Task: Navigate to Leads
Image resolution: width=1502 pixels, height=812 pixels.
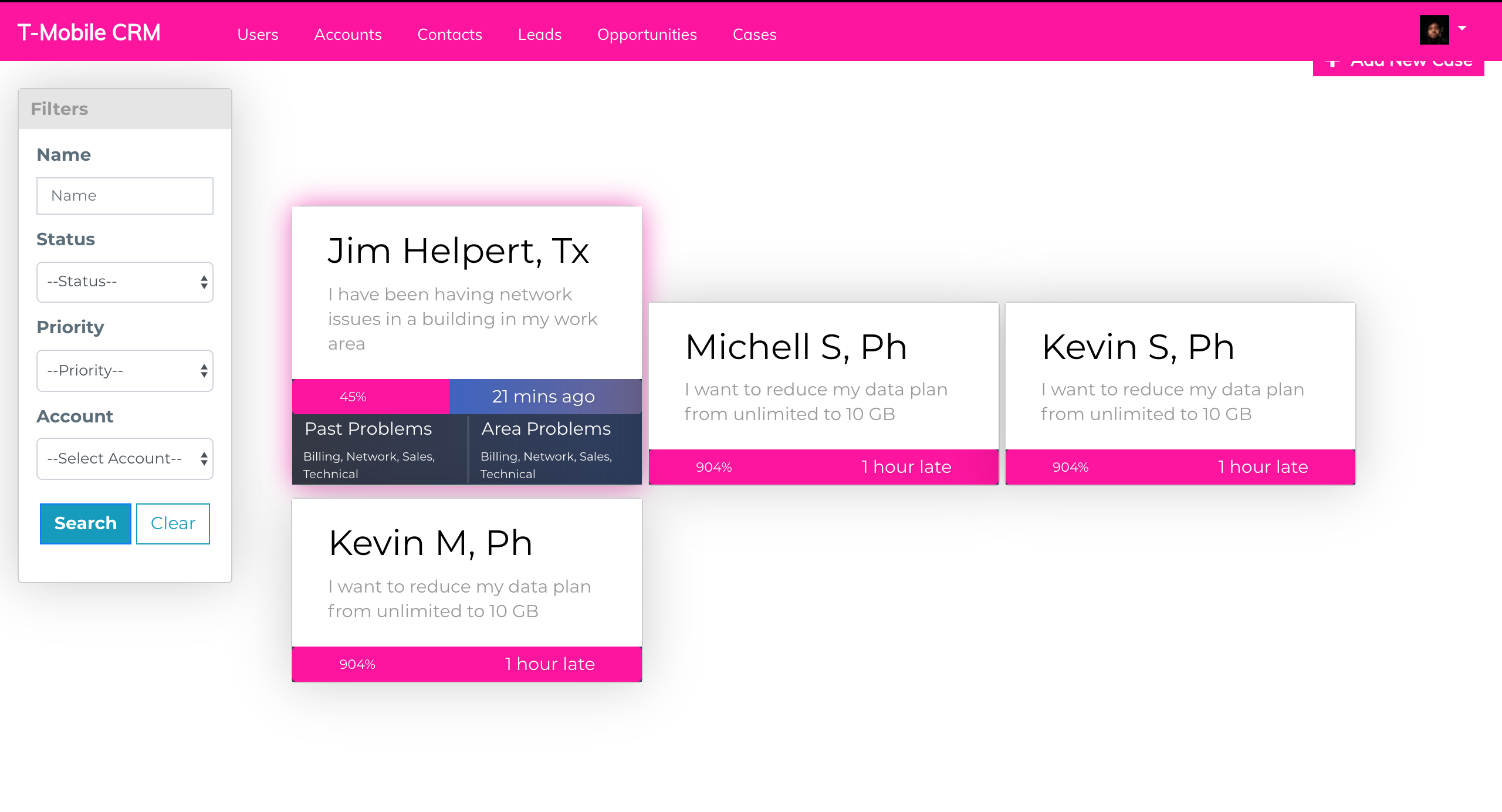Action: [x=539, y=35]
